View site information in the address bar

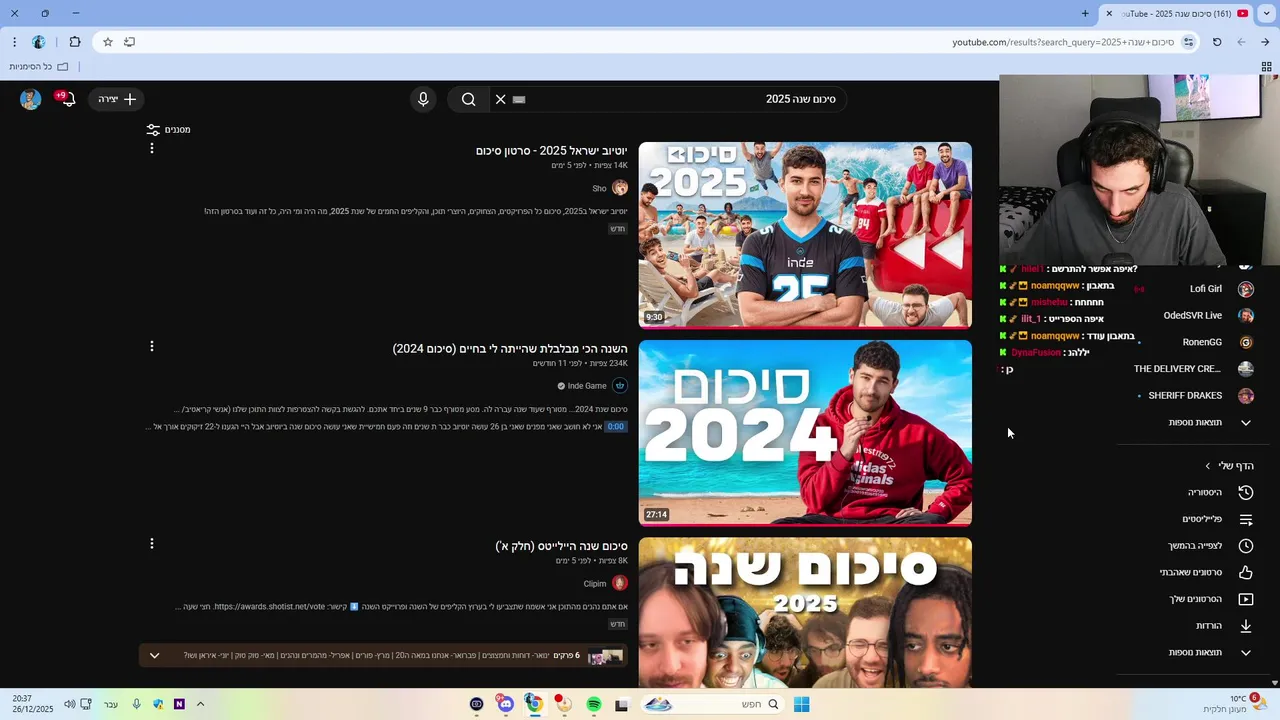tap(1188, 42)
